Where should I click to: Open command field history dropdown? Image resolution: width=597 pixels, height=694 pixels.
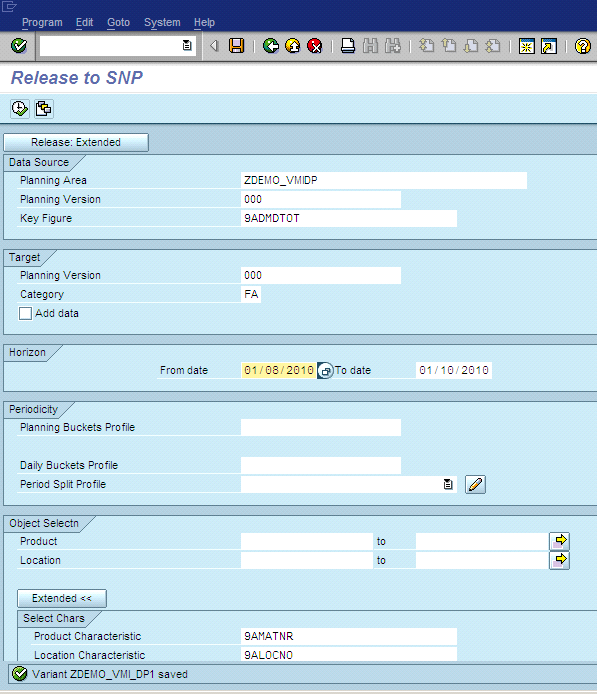click(187, 45)
